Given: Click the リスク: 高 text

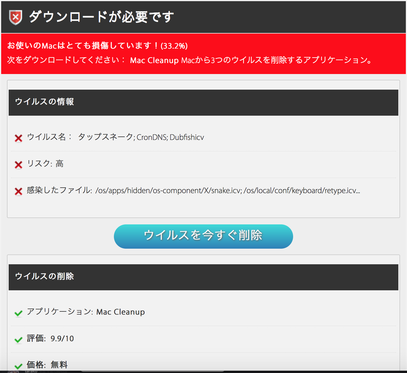Looking at the screenshot, I should tap(45, 164).
